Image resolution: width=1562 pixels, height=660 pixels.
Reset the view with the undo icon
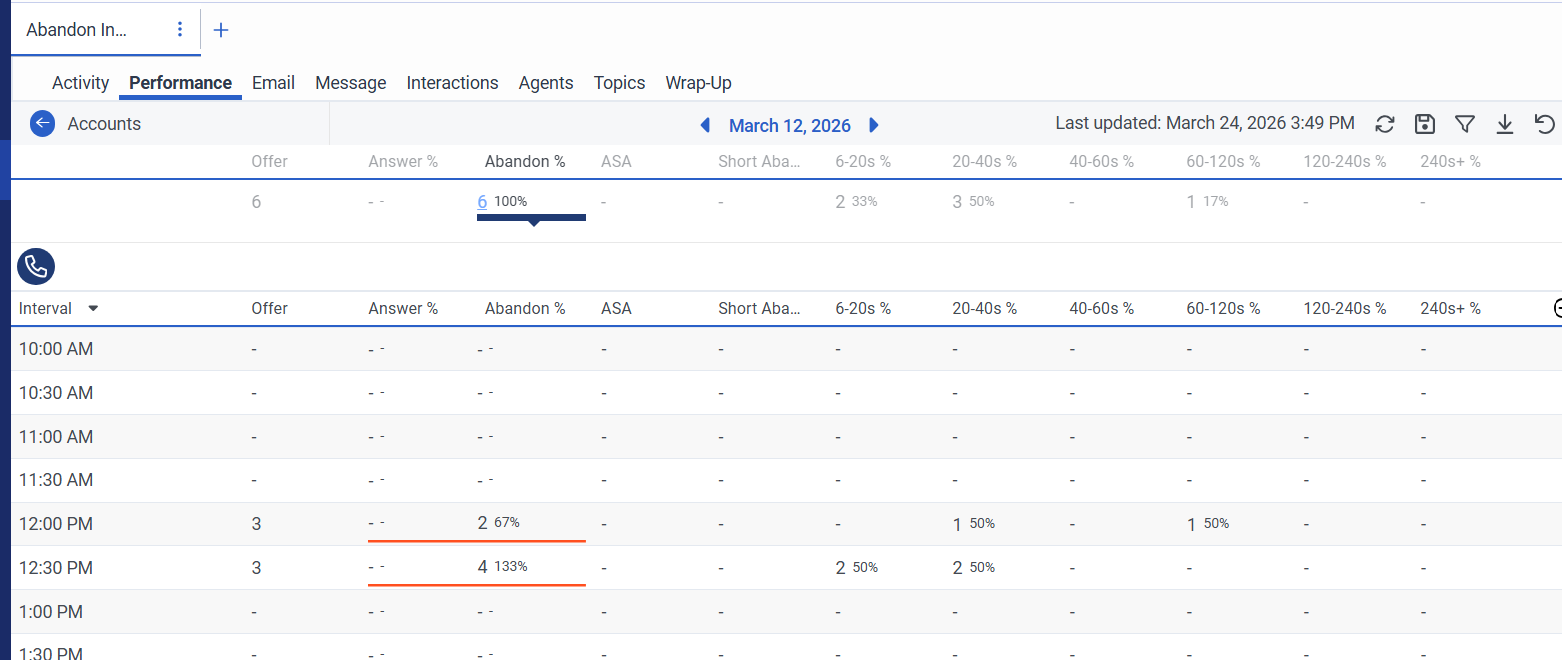(x=1545, y=124)
